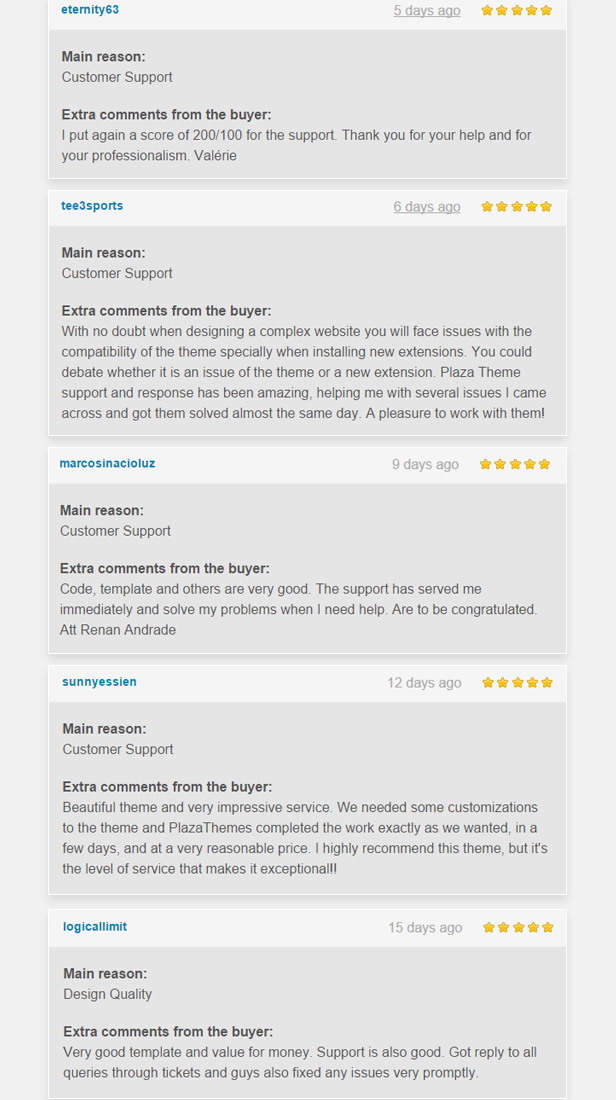The height and width of the screenshot is (1100, 616).
Task: Click the '5 days ago' timestamp
Action: coord(427,11)
